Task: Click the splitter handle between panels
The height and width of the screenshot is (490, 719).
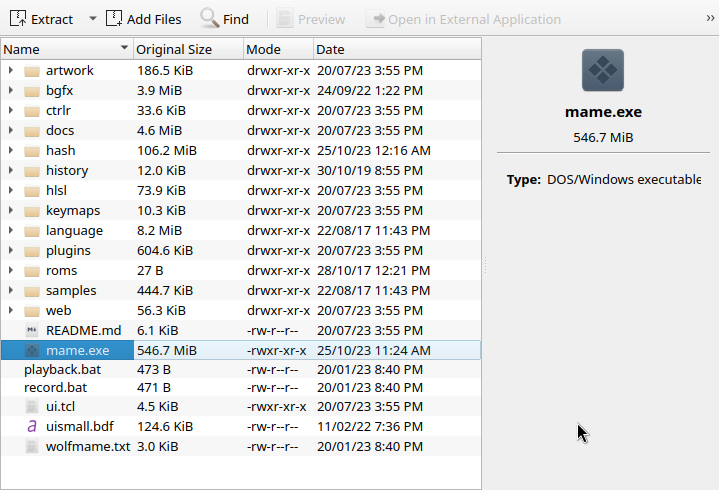Action: pyautogui.click(x=485, y=264)
